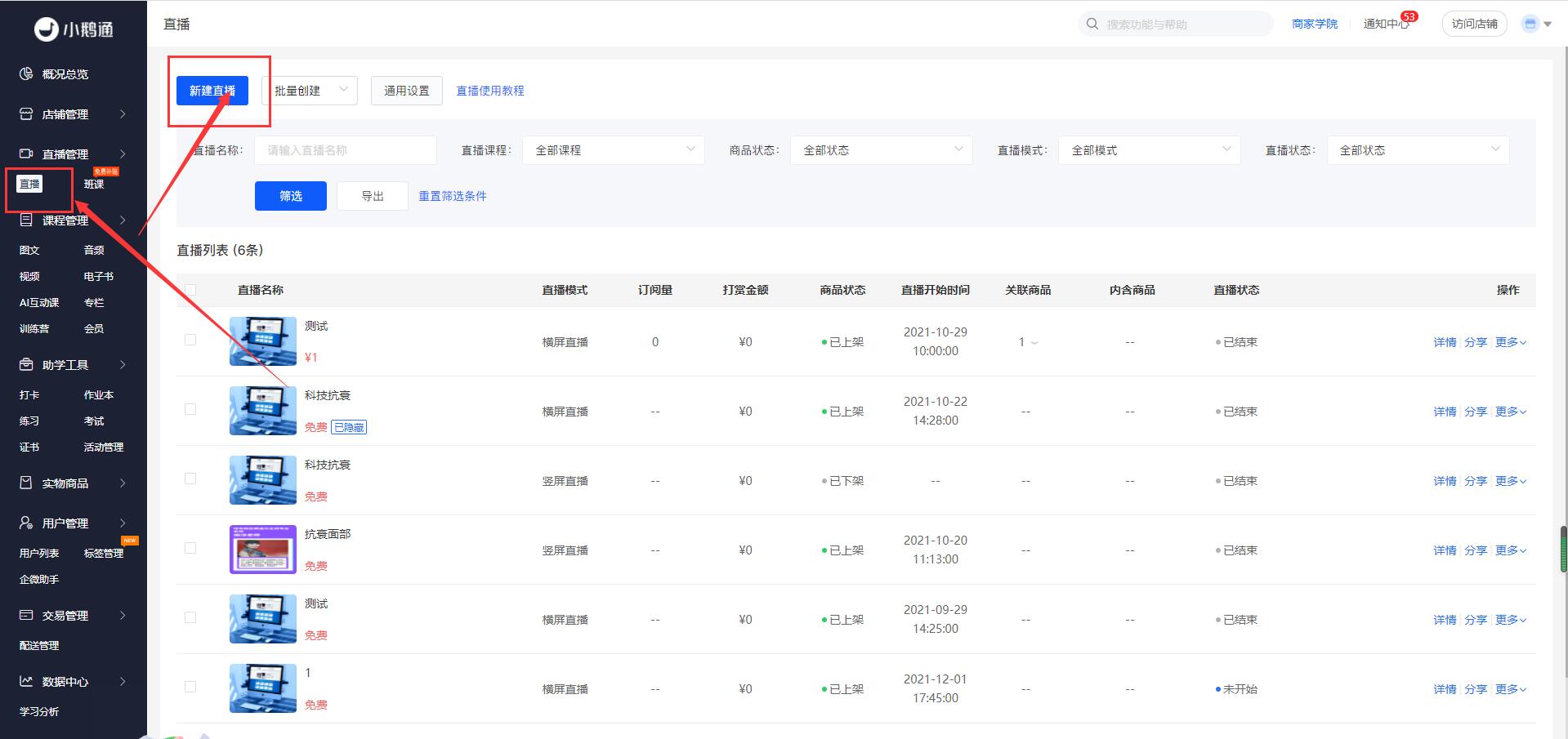
Task: Click the 直播管理 camera icon
Action: pyautogui.click(x=26, y=154)
